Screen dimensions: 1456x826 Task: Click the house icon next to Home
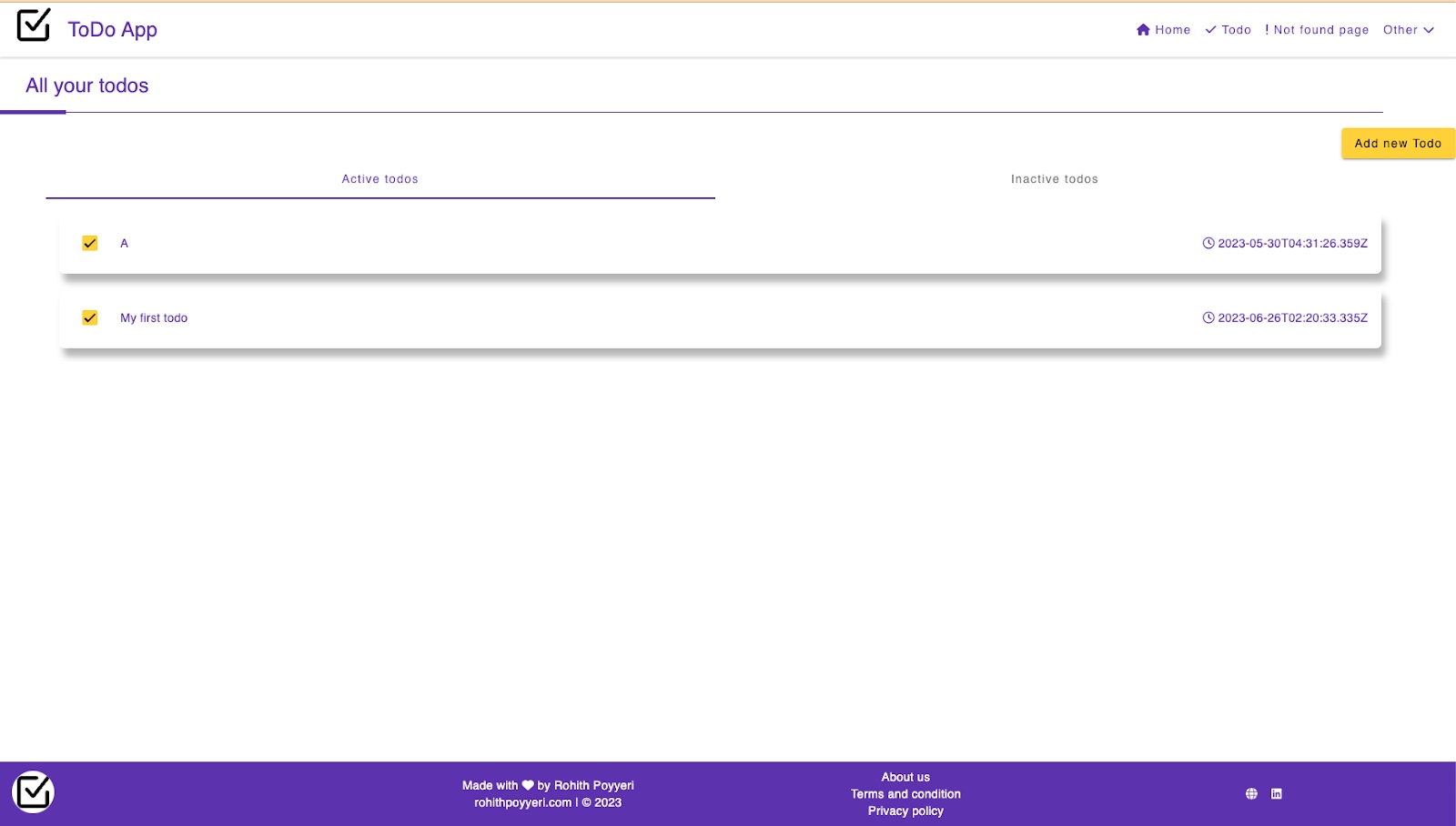point(1143,30)
